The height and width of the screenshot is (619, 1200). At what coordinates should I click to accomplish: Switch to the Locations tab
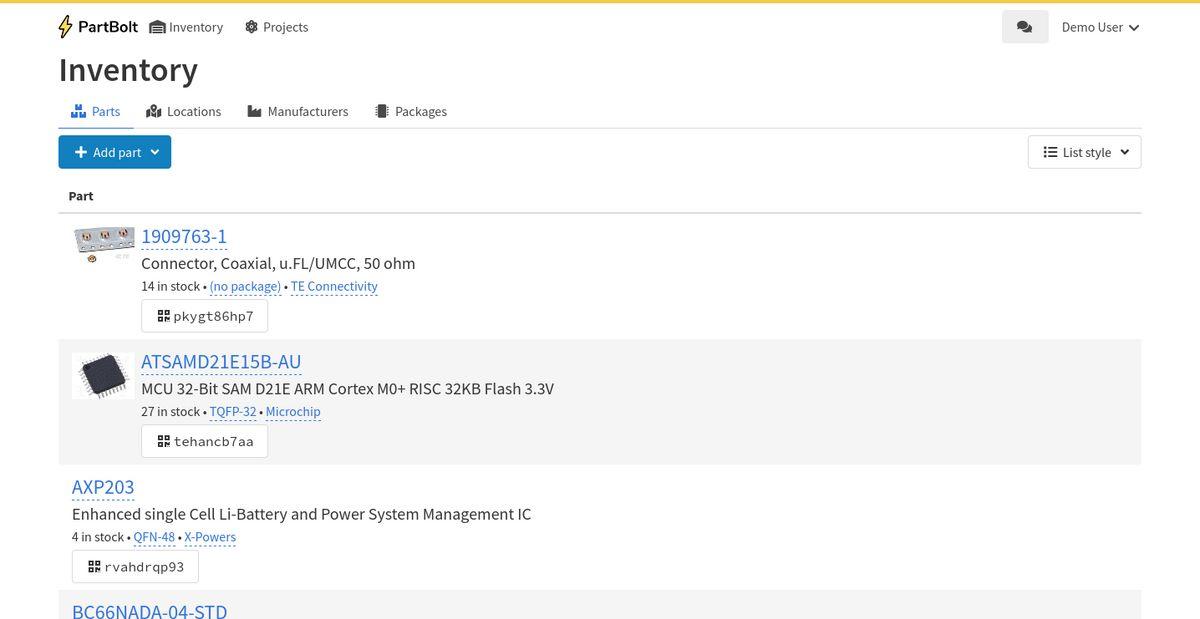tap(183, 111)
